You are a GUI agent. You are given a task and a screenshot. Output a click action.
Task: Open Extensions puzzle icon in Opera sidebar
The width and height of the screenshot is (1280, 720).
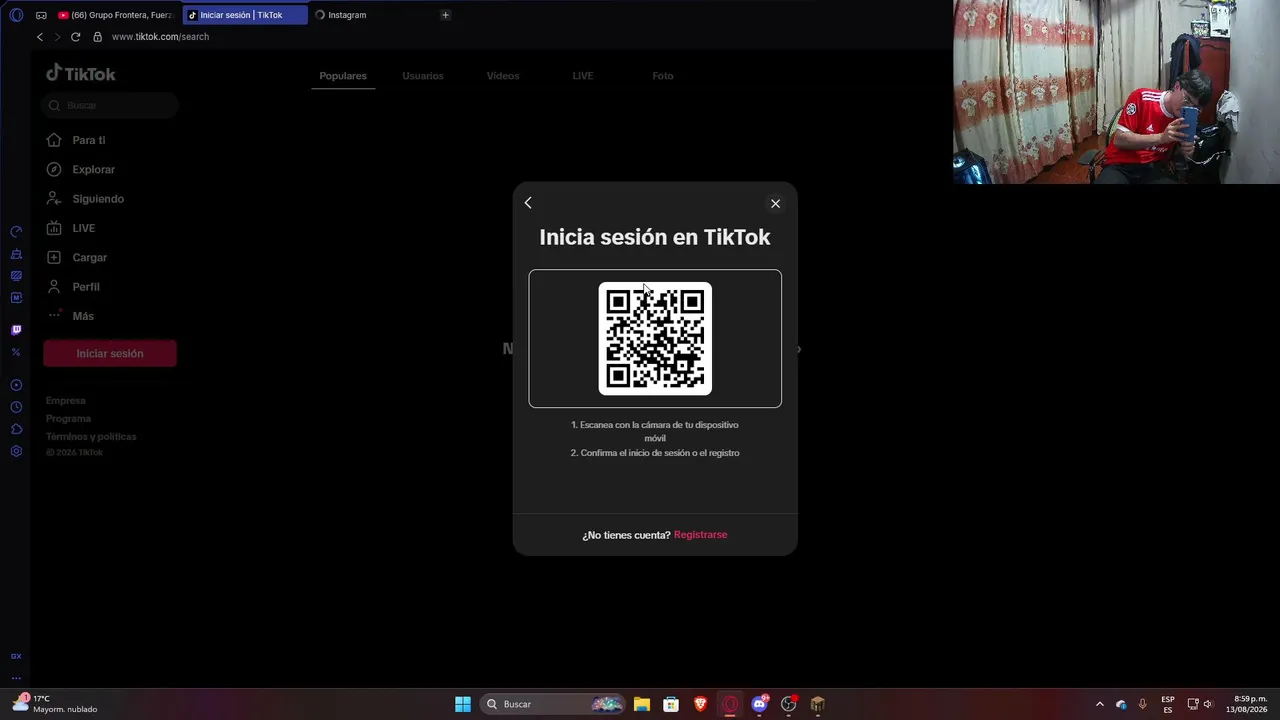(16, 429)
